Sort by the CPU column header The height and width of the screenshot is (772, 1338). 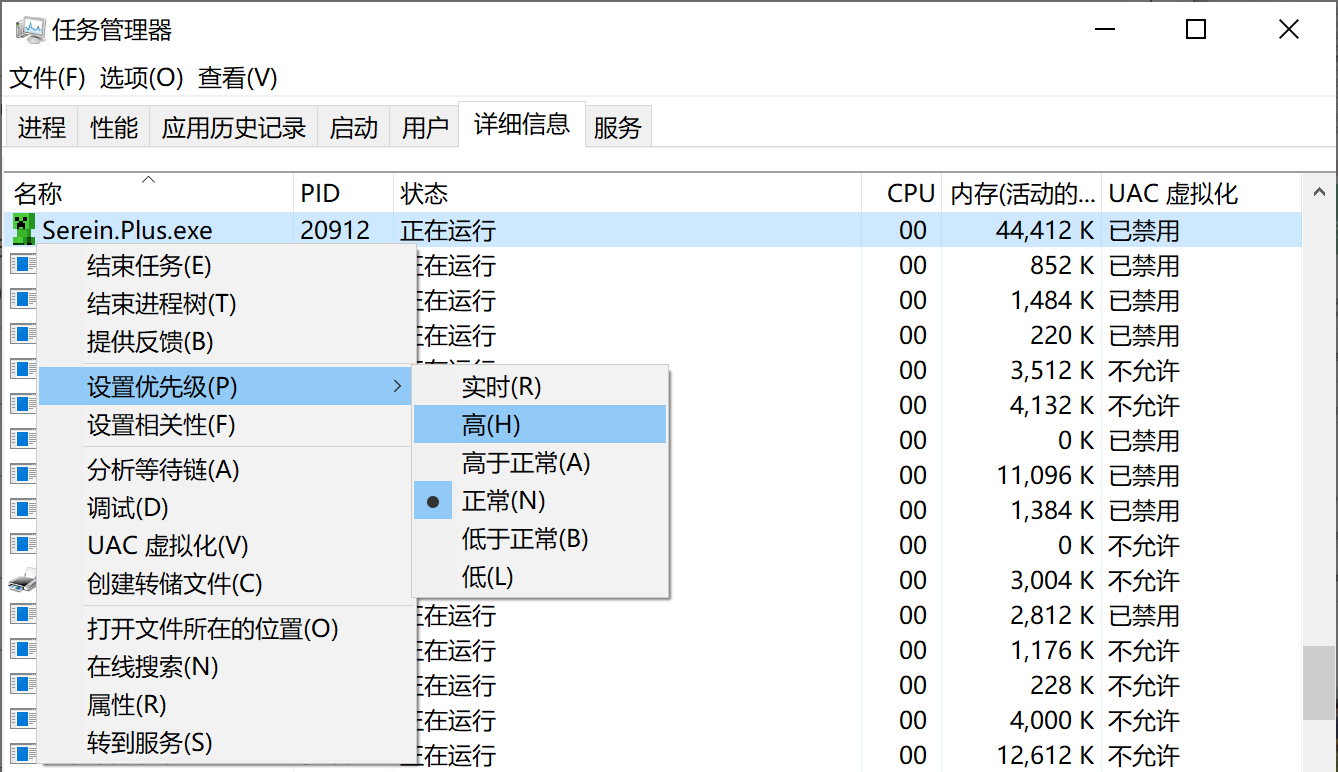tap(902, 193)
